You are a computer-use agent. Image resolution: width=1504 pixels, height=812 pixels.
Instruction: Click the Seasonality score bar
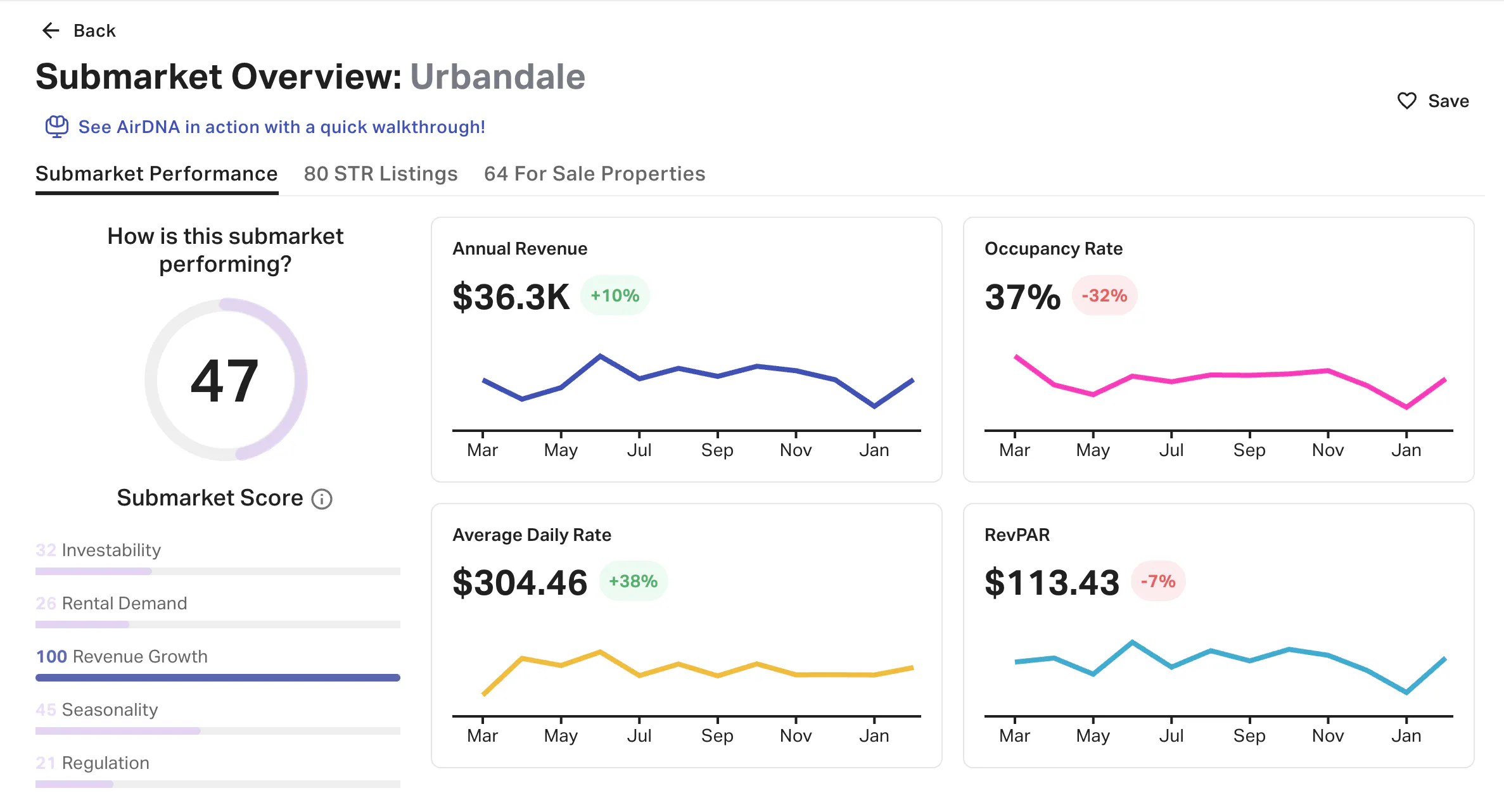(218, 731)
